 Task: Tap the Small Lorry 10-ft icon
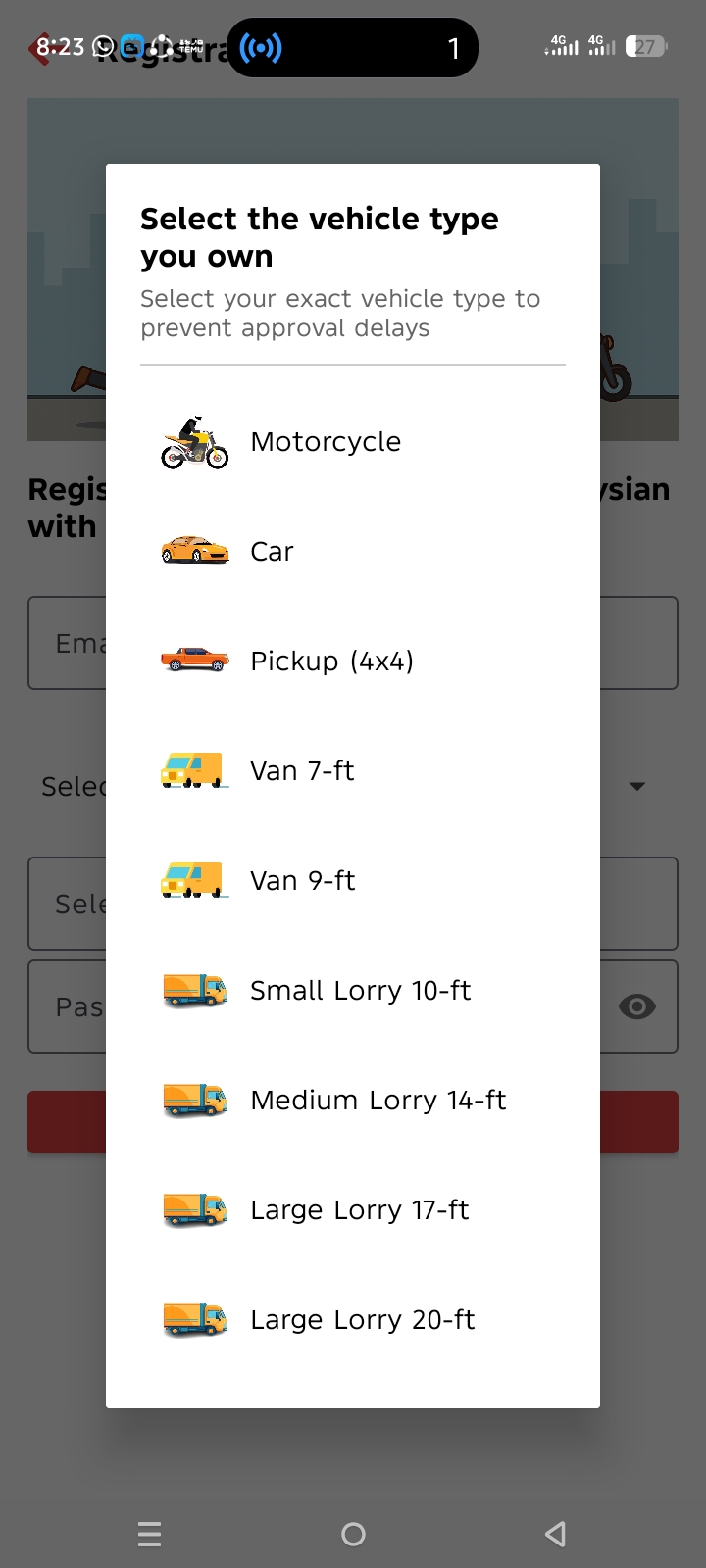[x=194, y=990]
